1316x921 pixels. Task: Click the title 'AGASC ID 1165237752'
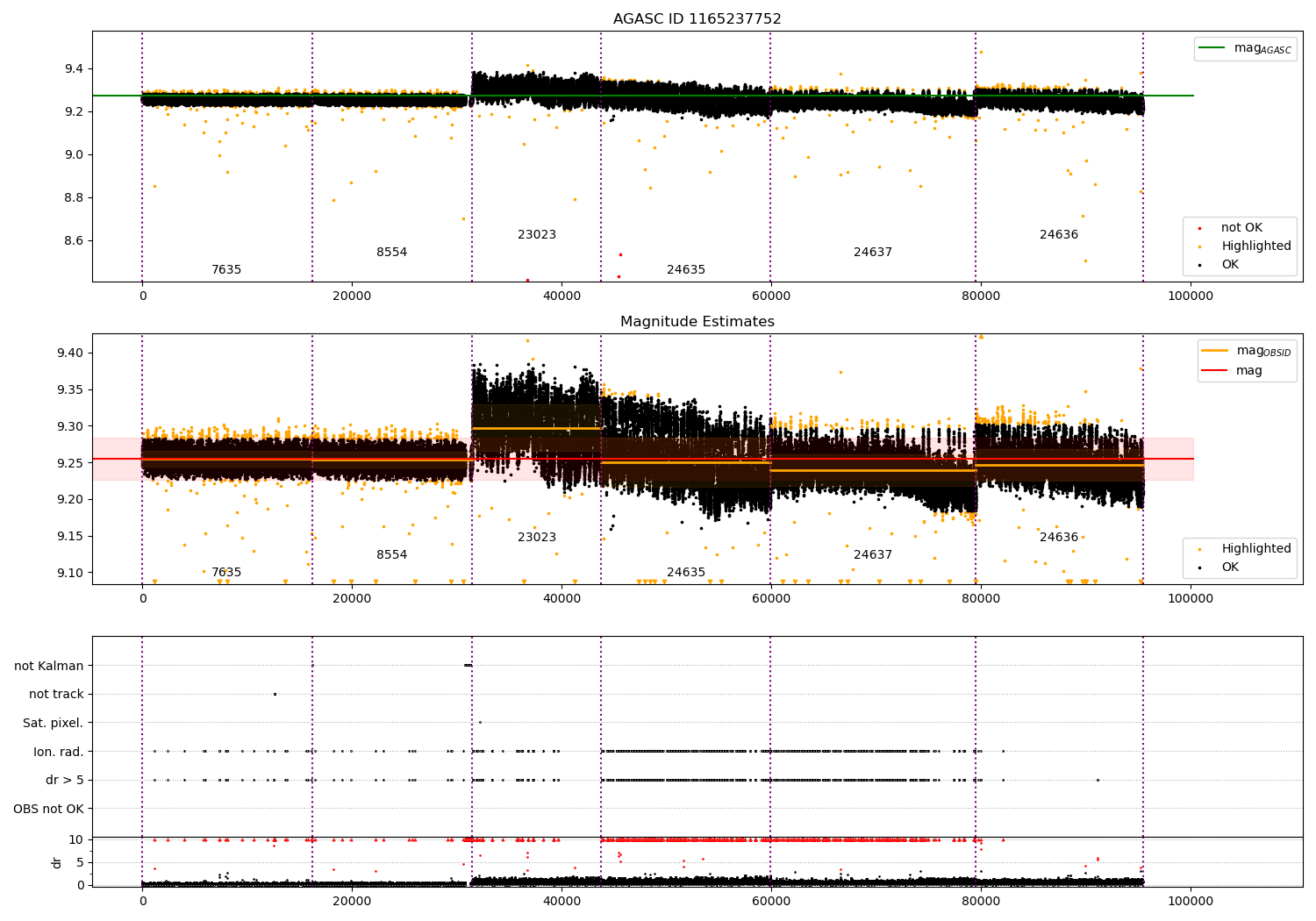pos(697,19)
